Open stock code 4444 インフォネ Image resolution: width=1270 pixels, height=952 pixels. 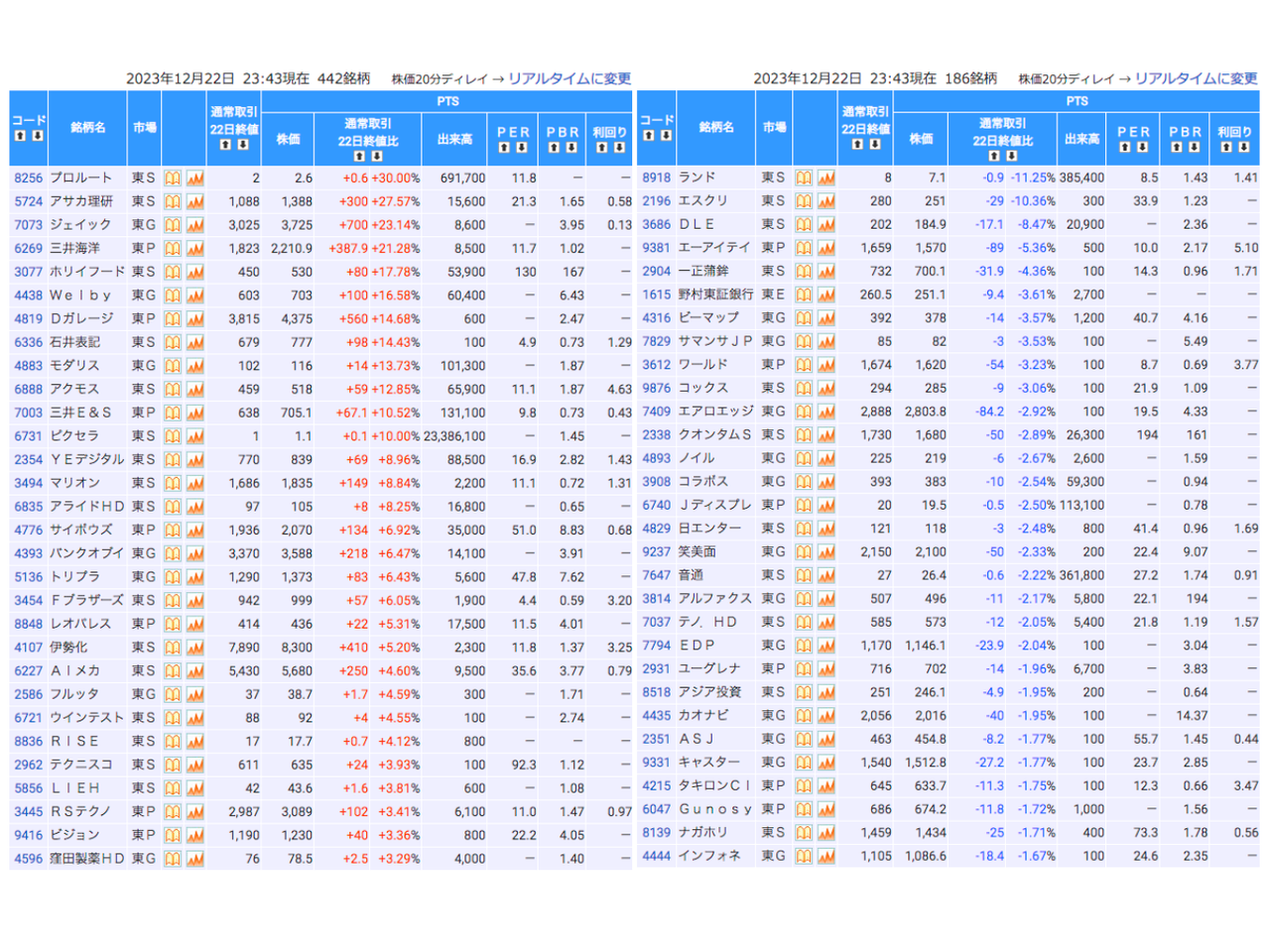[656, 856]
